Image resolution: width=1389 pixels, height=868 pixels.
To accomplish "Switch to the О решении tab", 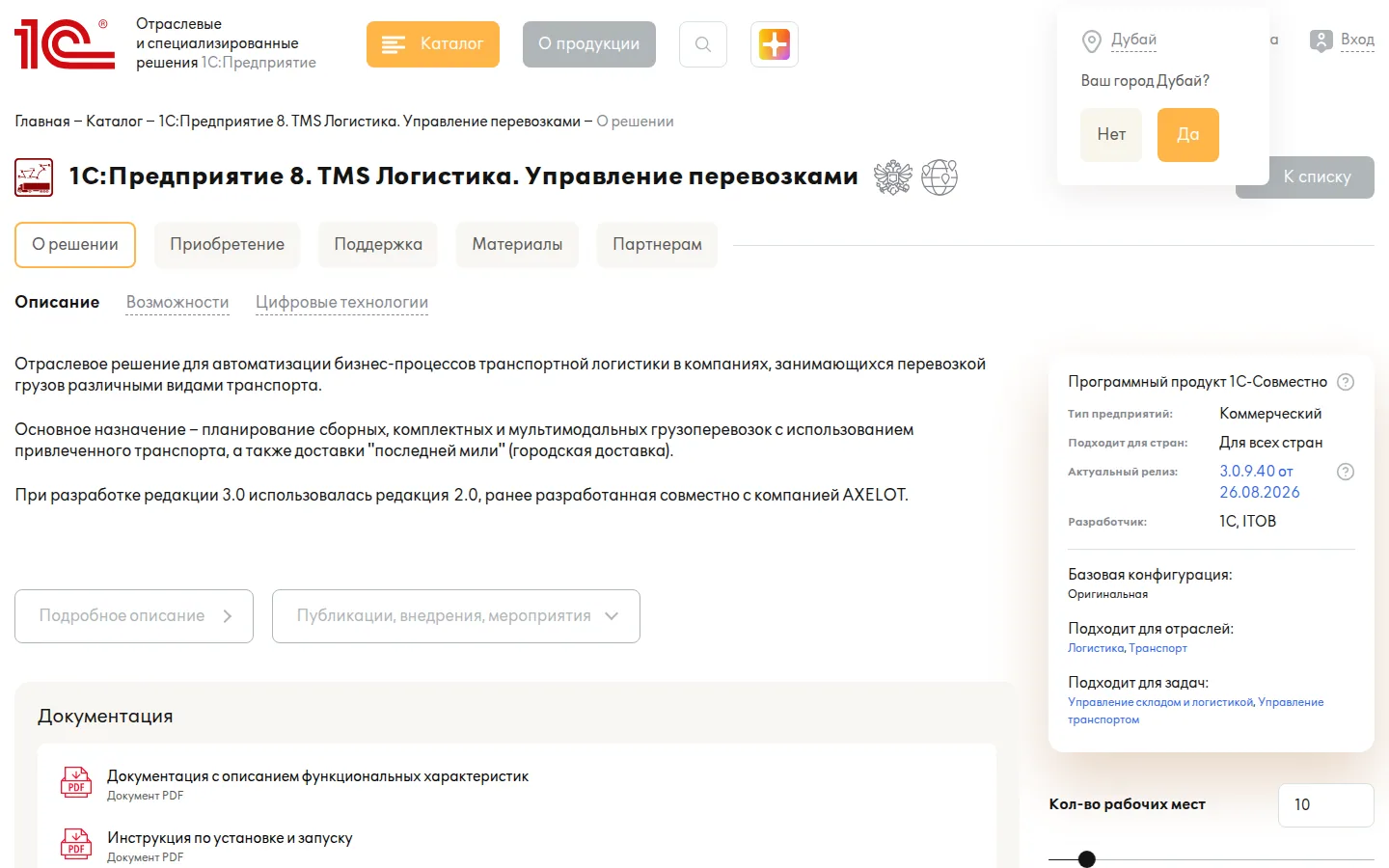I will coord(75,245).
